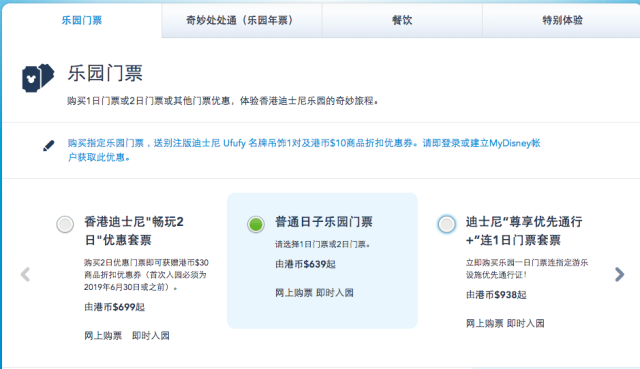Show previous ticket options with left arrow

point(25,274)
